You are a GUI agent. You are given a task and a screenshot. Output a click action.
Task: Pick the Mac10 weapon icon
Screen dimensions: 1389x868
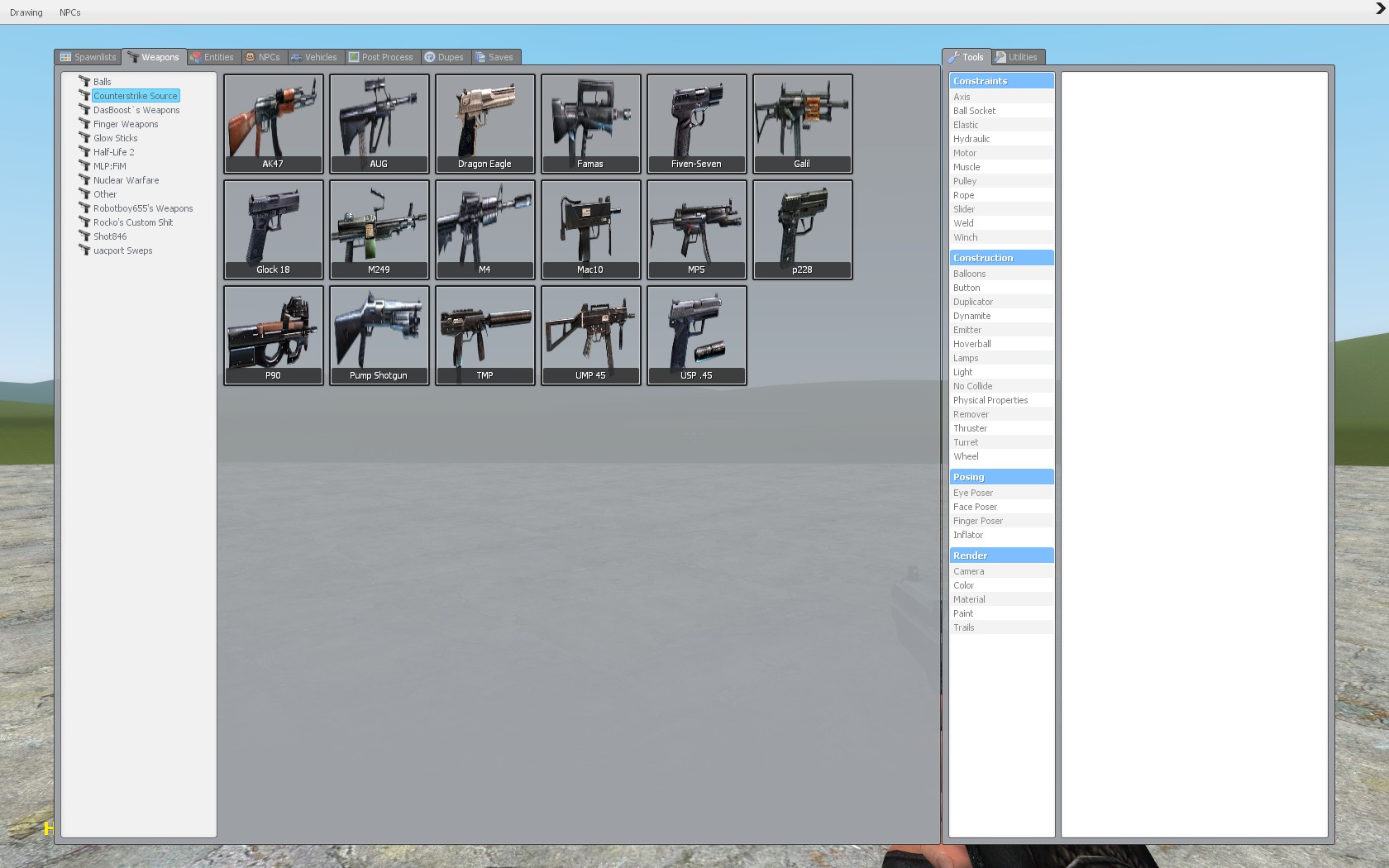[590, 229]
